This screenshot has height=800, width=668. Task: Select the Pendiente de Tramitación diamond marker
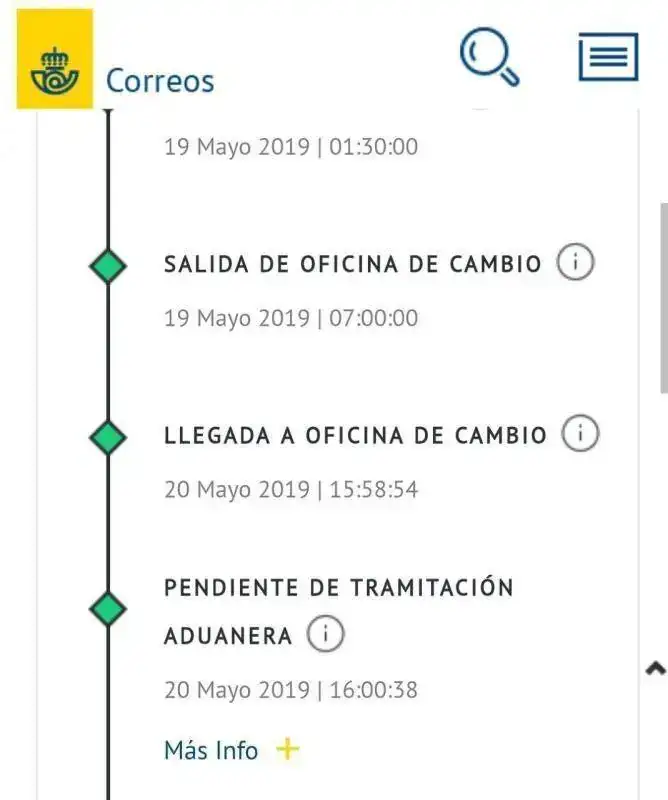[108, 609]
